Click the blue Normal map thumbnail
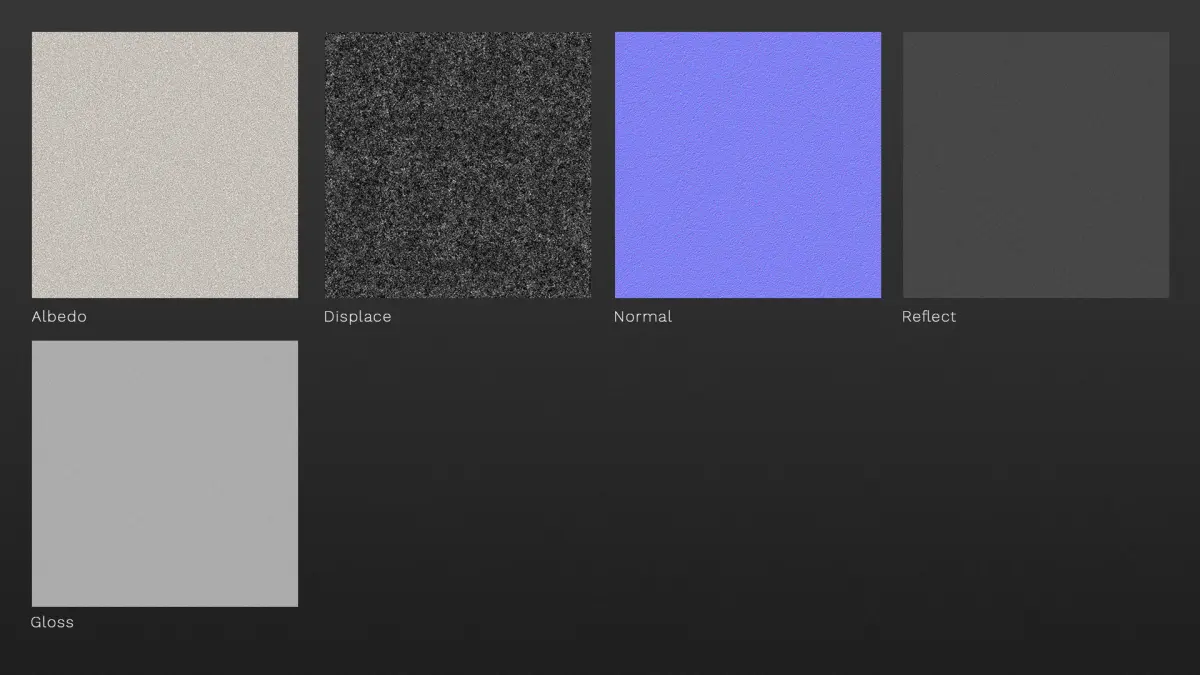 click(x=748, y=165)
